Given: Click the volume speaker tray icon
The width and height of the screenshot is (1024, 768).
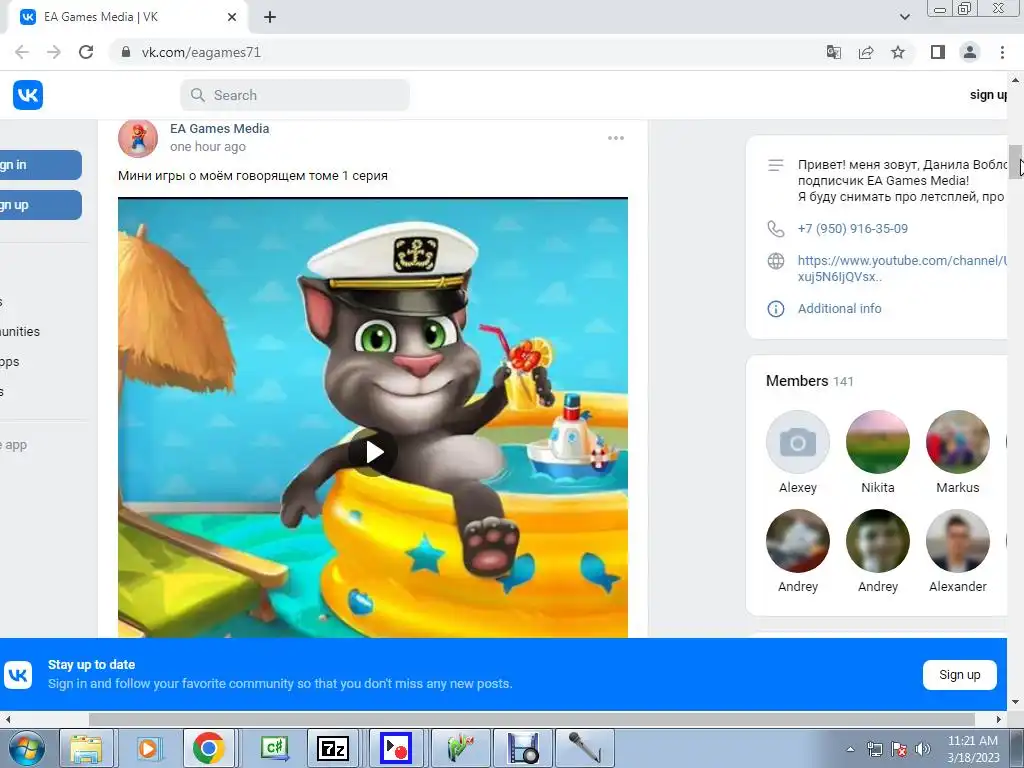Looking at the screenshot, I should pos(923,749).
